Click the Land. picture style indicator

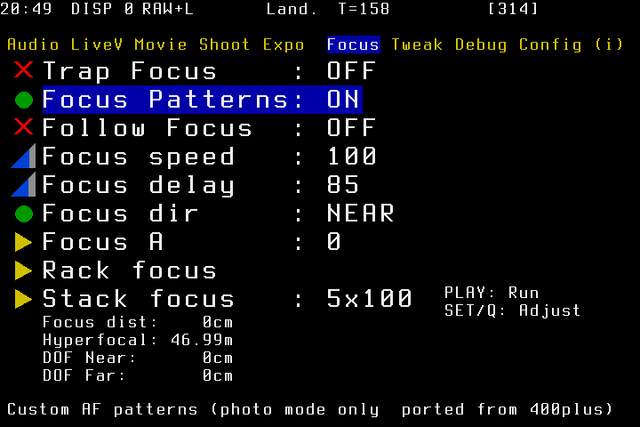tap(291, 9)
